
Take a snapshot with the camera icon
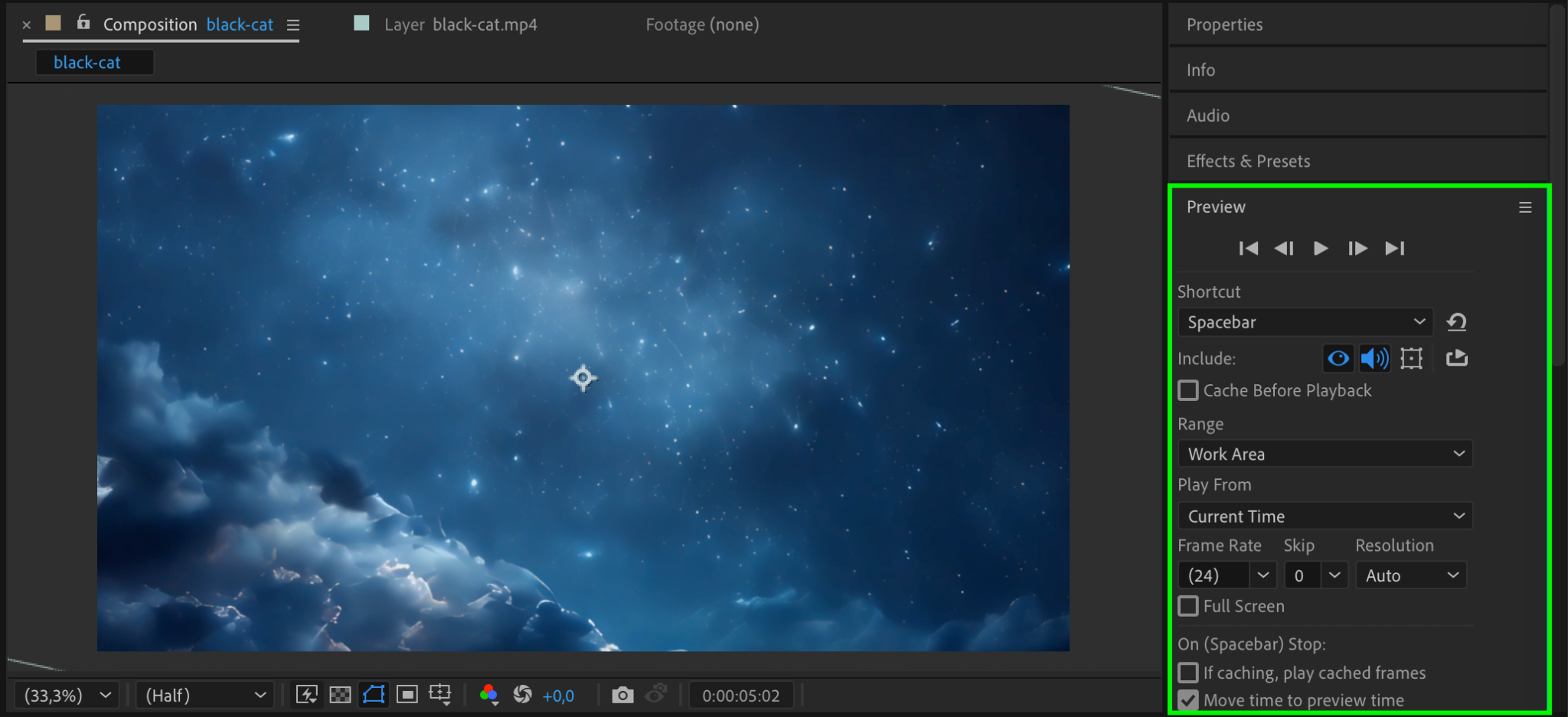pyautogui.click(x=622, y=695)
